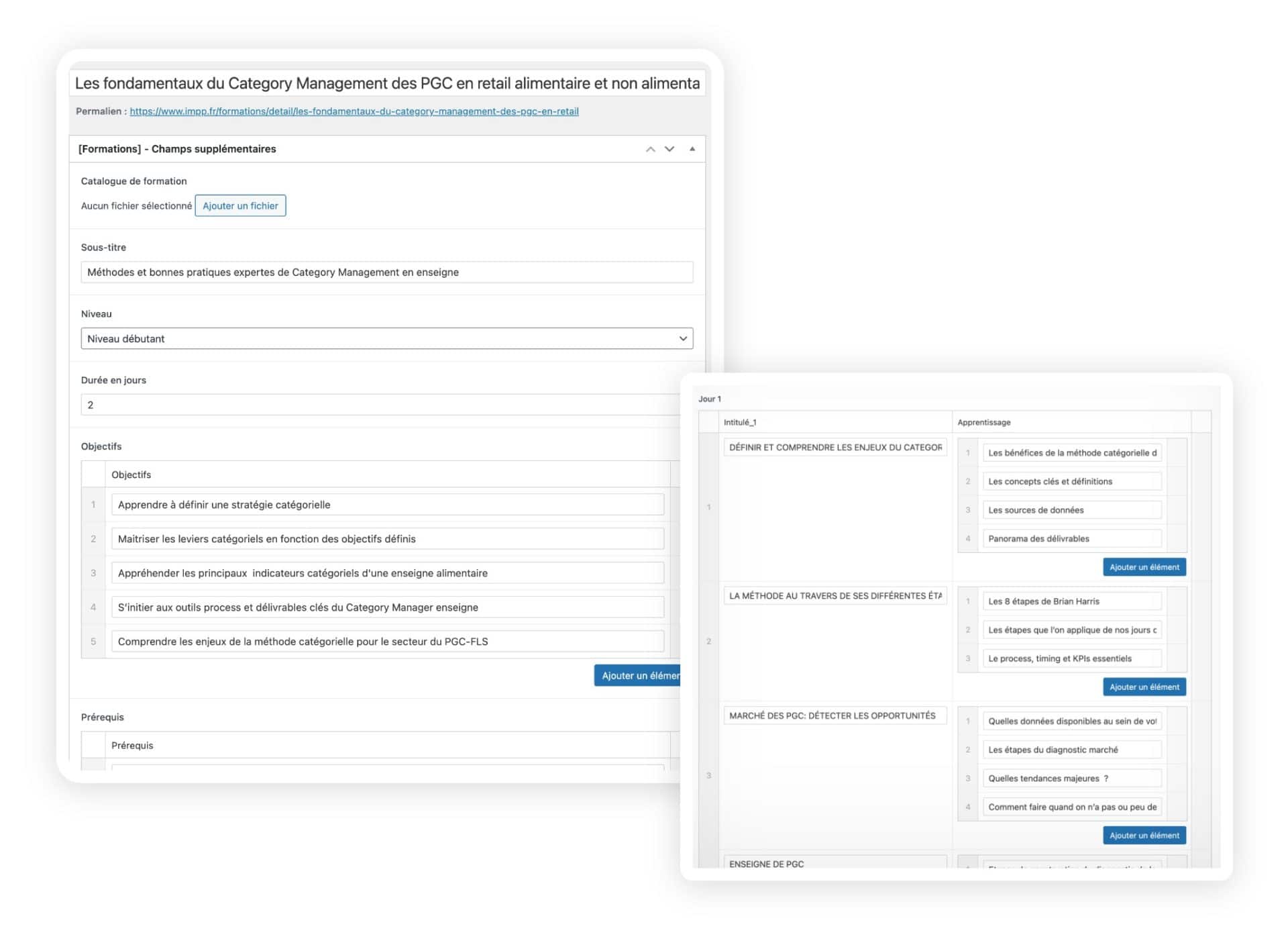Click the post title field
The image size is (1288, 947).
(x=386, y=83)
